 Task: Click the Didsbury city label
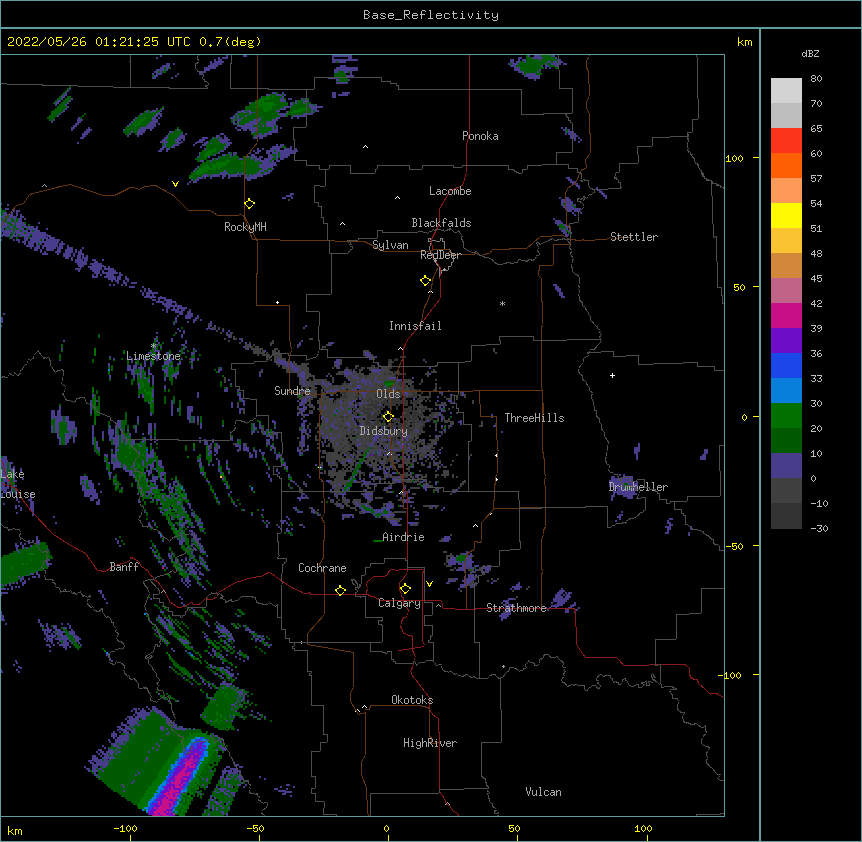pyautogui.click(x=384, y=431)
